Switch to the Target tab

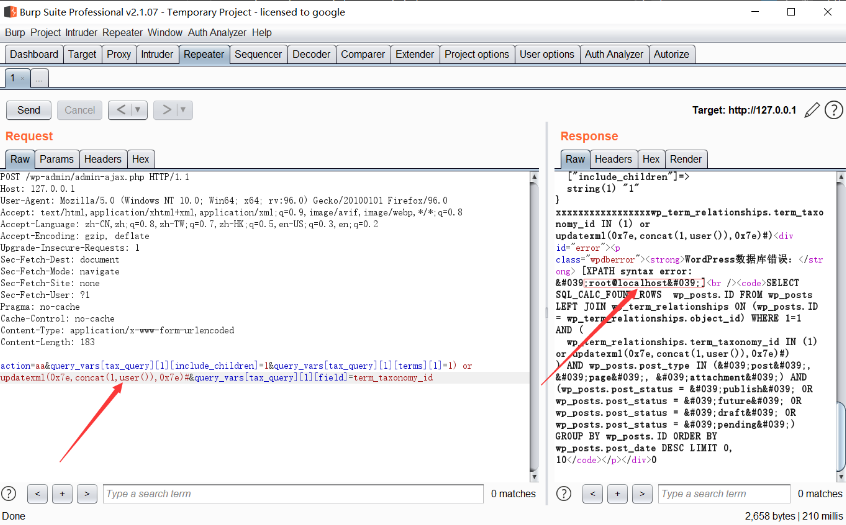click(82, 54)
